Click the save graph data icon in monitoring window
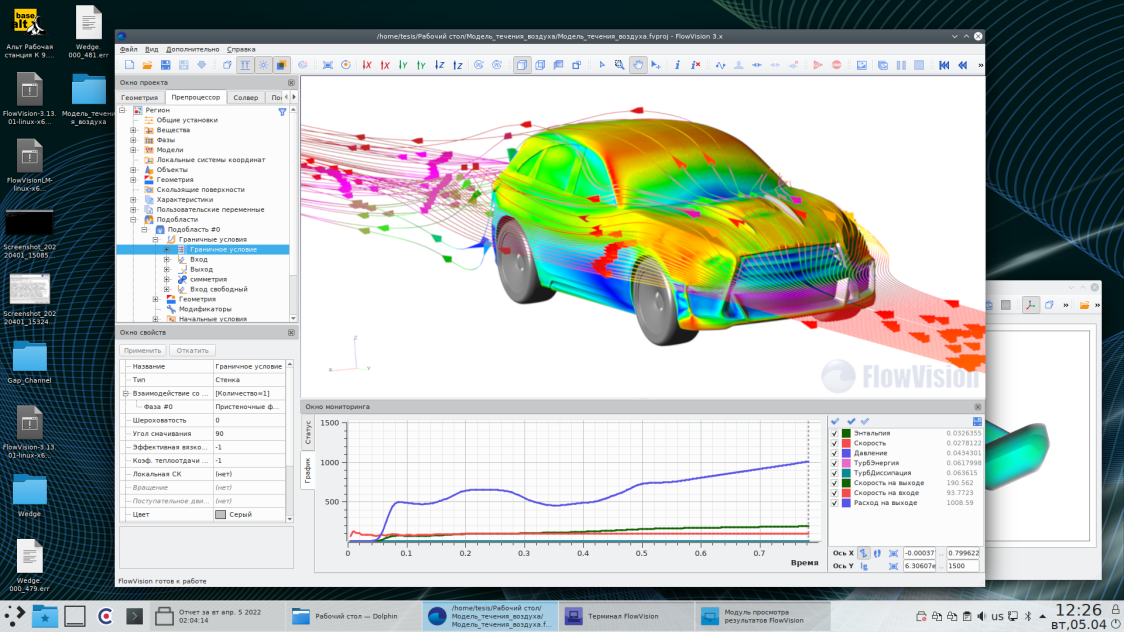This screenshot has height=632, width=1124. 977,421
